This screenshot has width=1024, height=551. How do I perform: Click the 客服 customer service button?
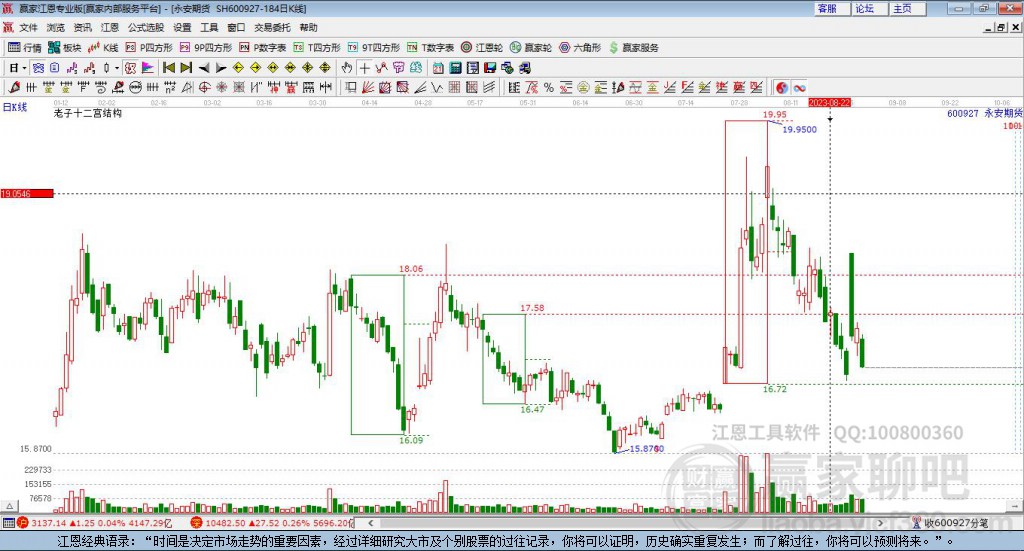pos(832,8)
